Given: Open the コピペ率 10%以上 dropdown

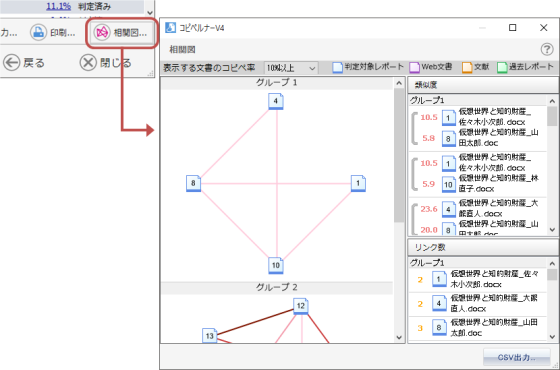Looking at the screenshot, I should coord(291,68).
